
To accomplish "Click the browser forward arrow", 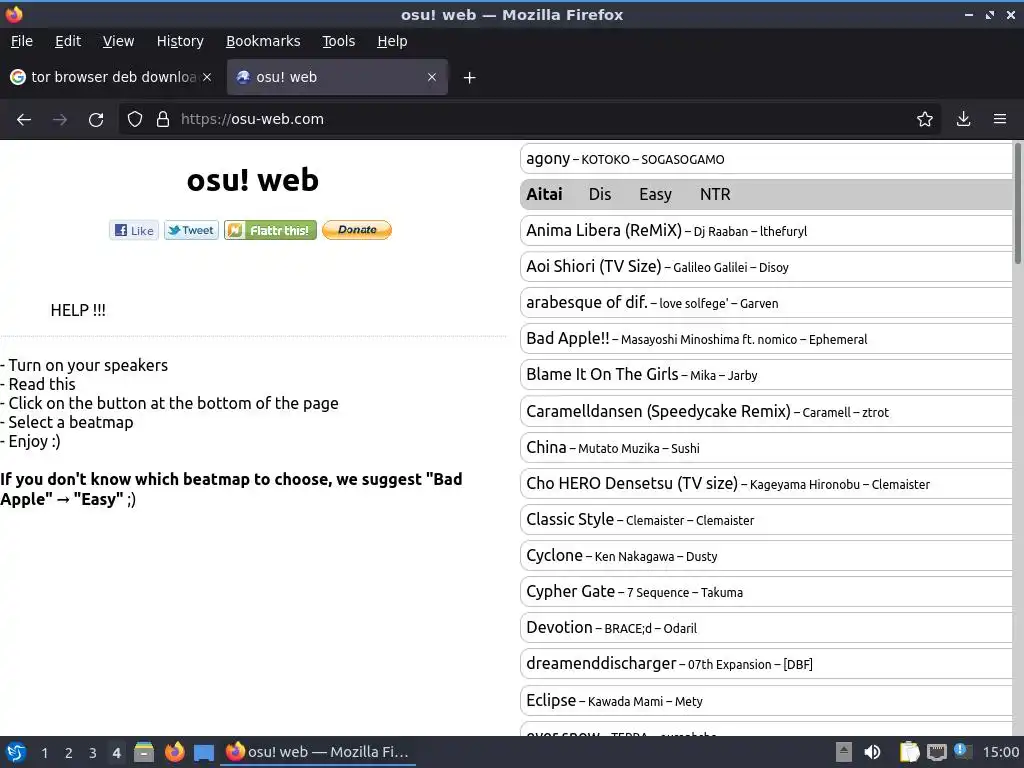I will coord(60,120).
